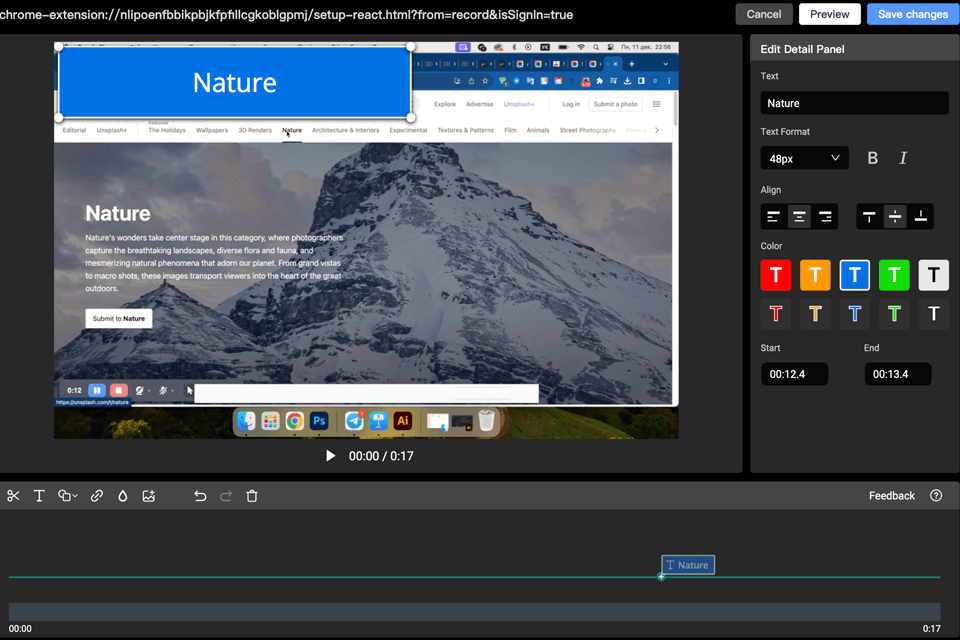
Task: Choose green filled background text color
Action: (894, 274)
